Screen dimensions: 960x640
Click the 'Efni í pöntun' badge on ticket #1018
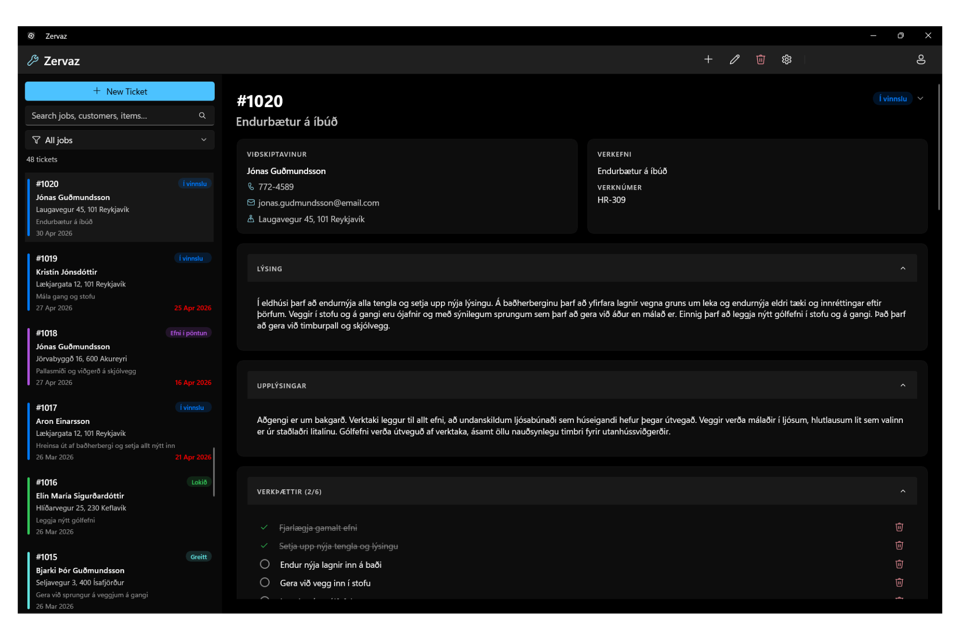(189, 333)
